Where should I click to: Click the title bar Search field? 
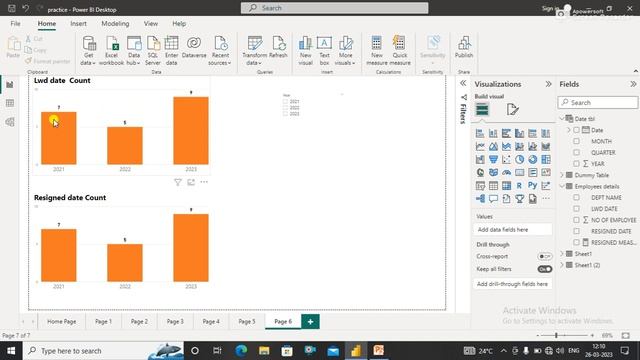pyautogui.click(x=334, y=8)
